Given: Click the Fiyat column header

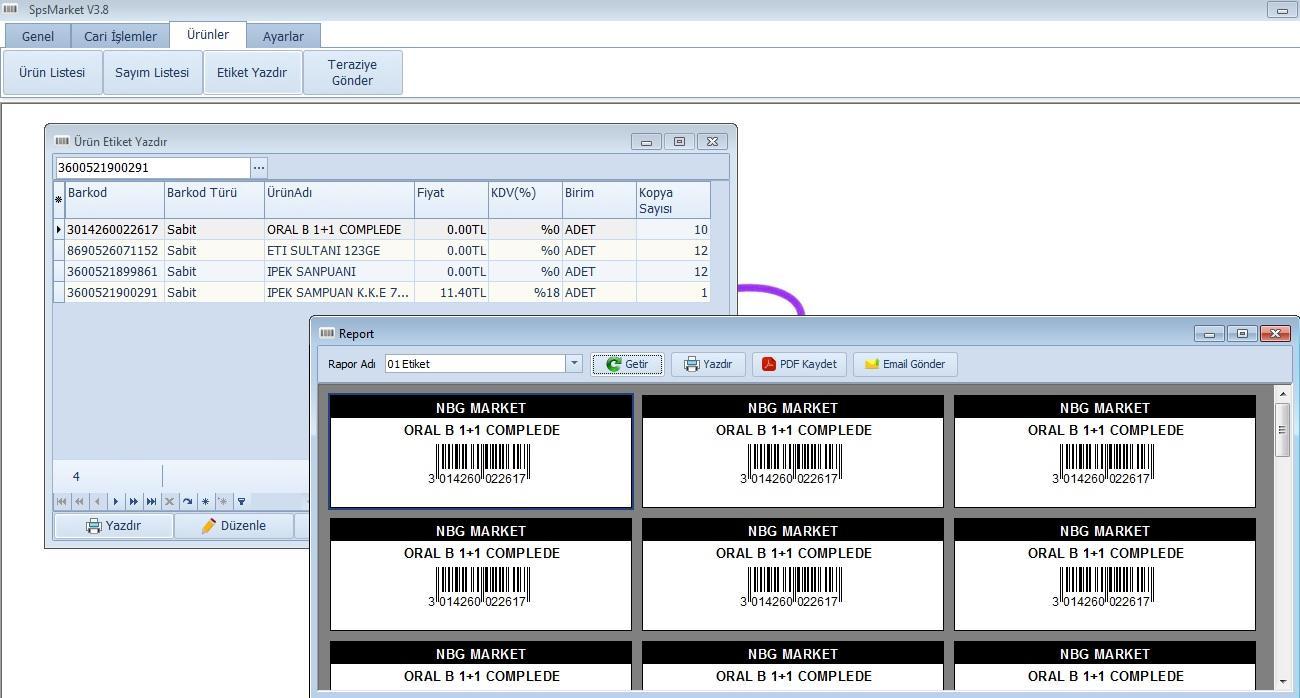Looking at the screenshot, I should (451, 200).
